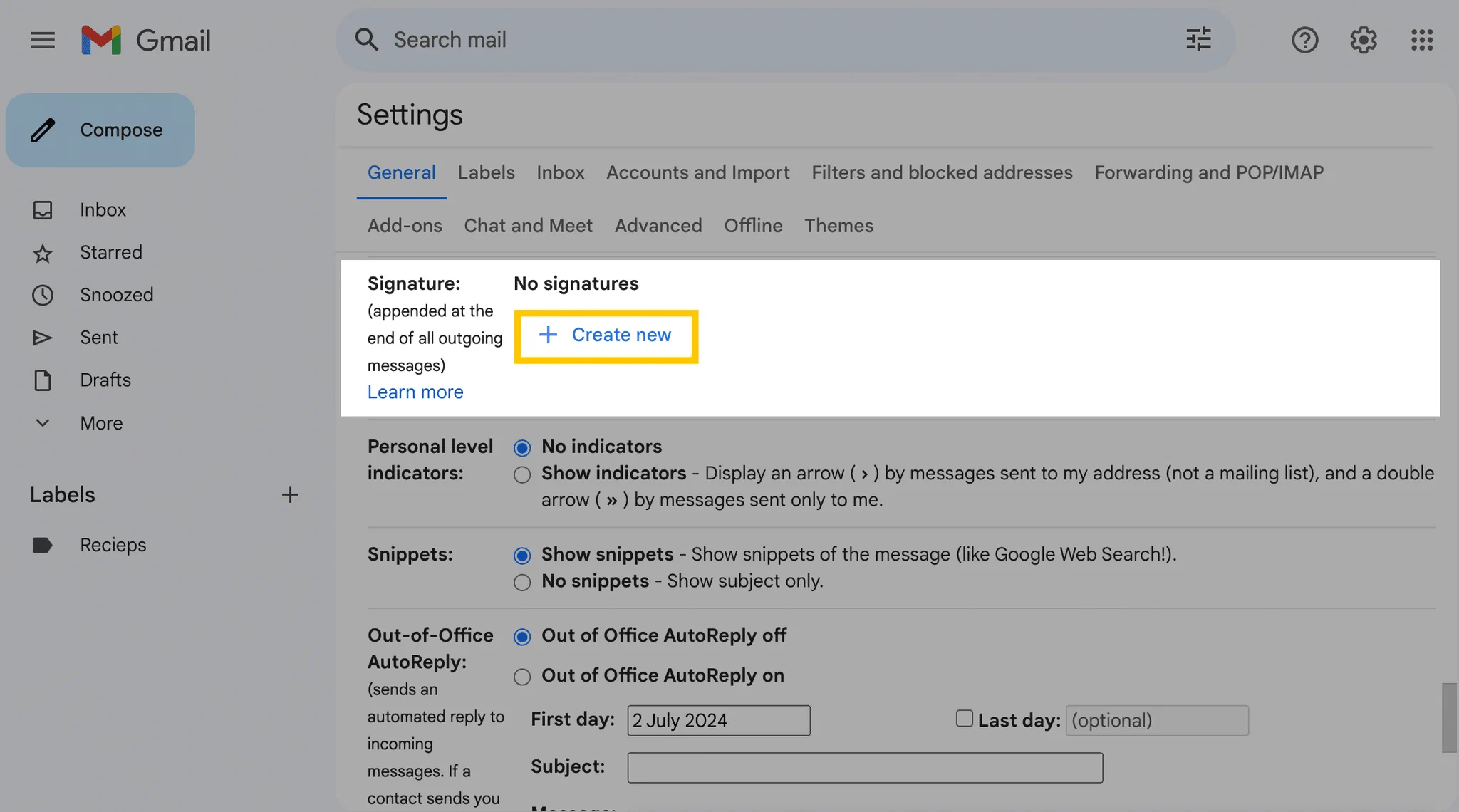The width and height of the screenshot is (1459, 812).
Task: Switch to the Labels settings tab
Action: (x=487, y=173)
